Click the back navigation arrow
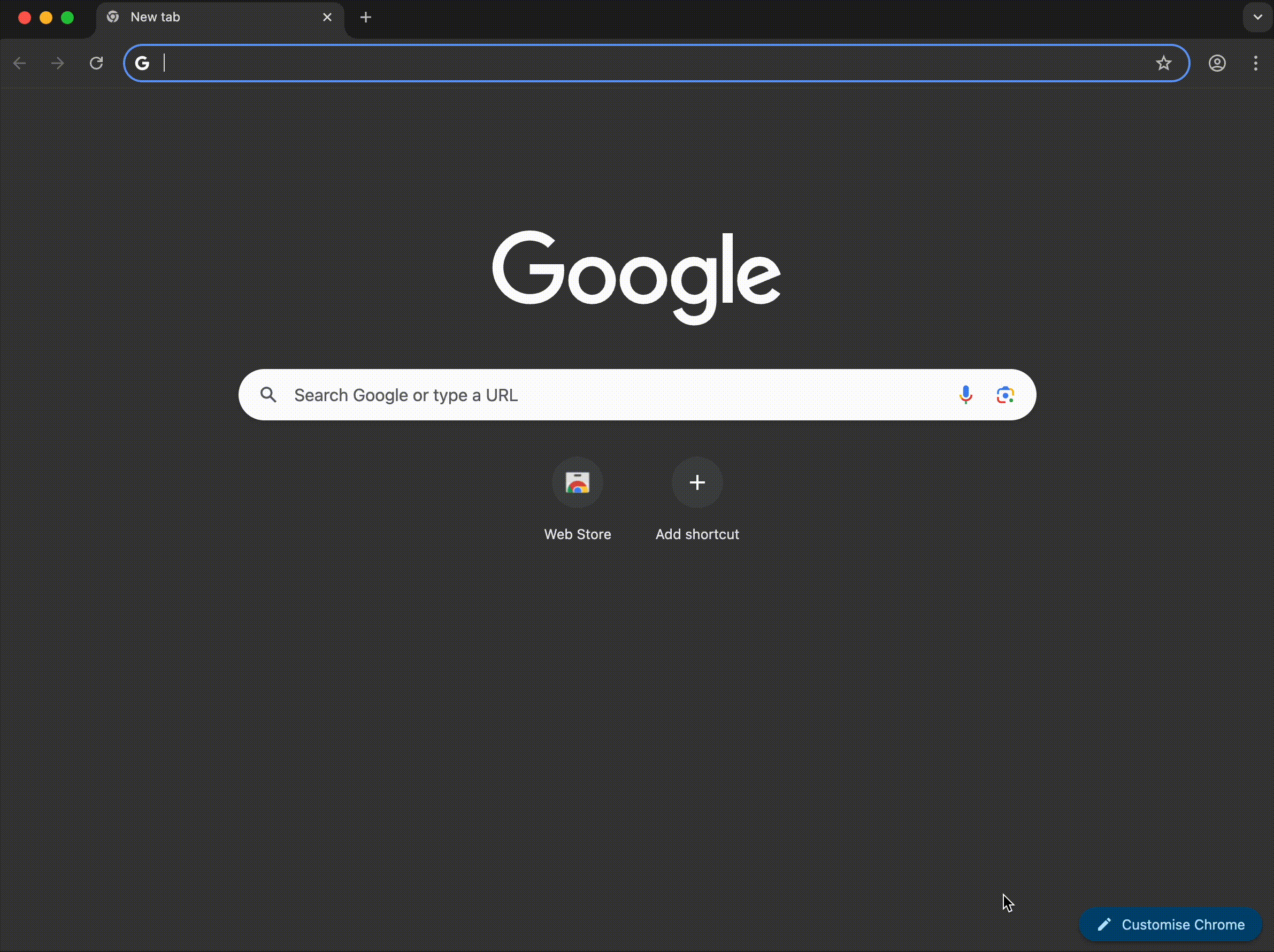The image size is (1274, 952). point(20,63)
